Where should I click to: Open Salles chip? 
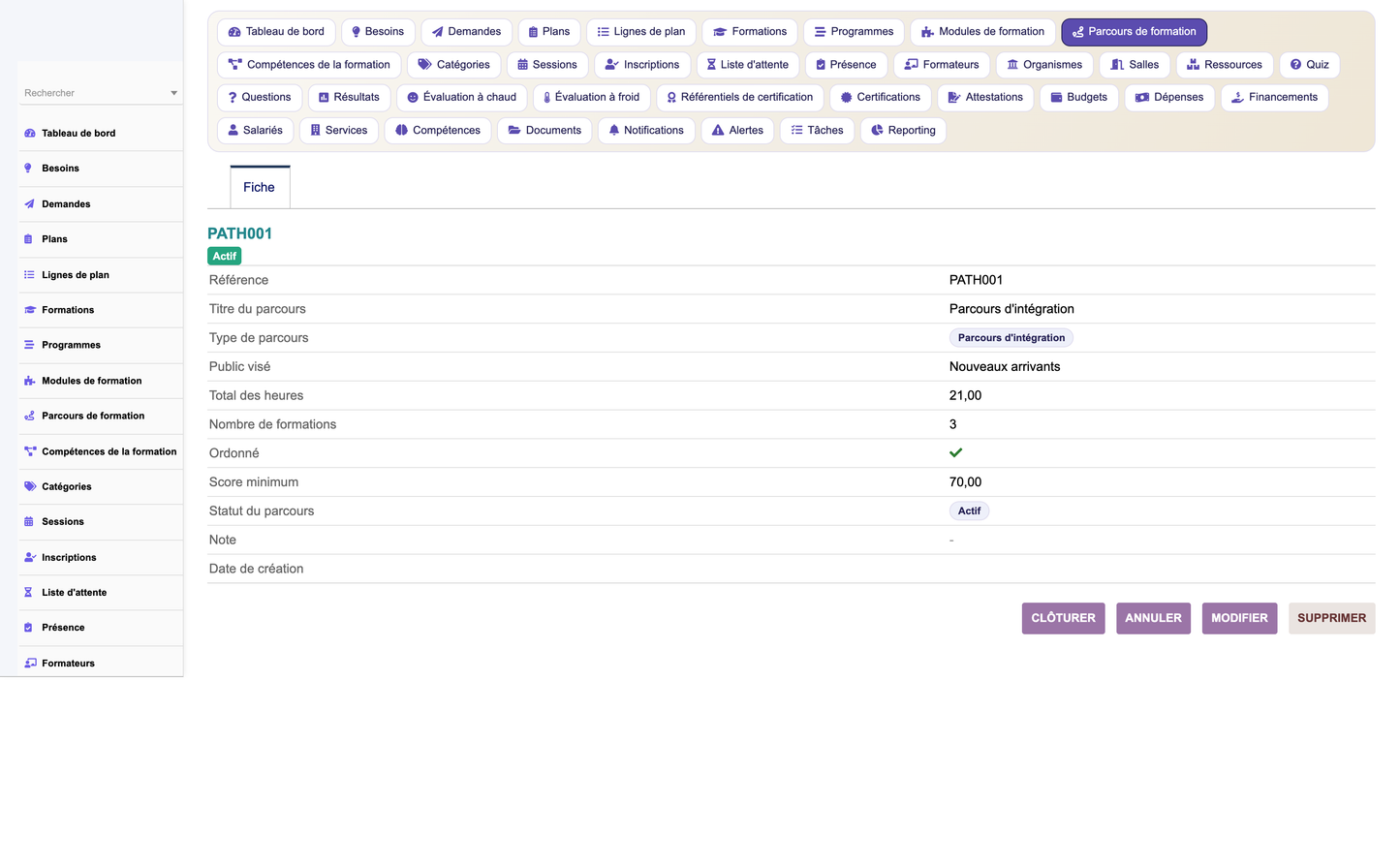pos(1135,65)
